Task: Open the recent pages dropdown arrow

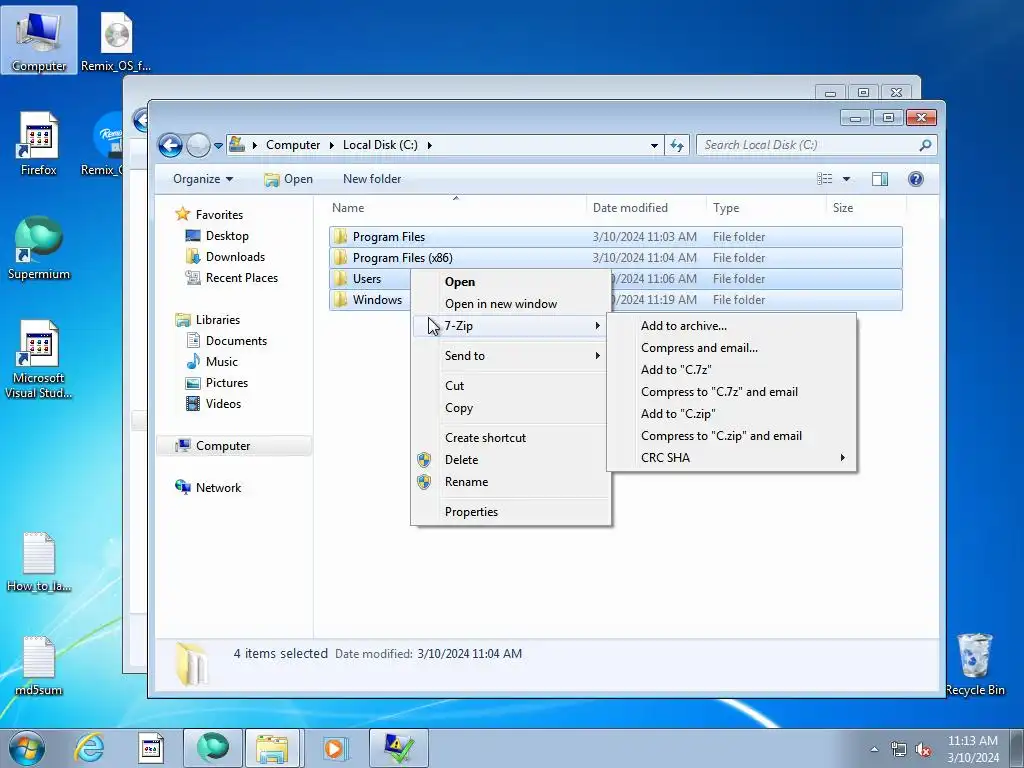Action: (218, 146)
